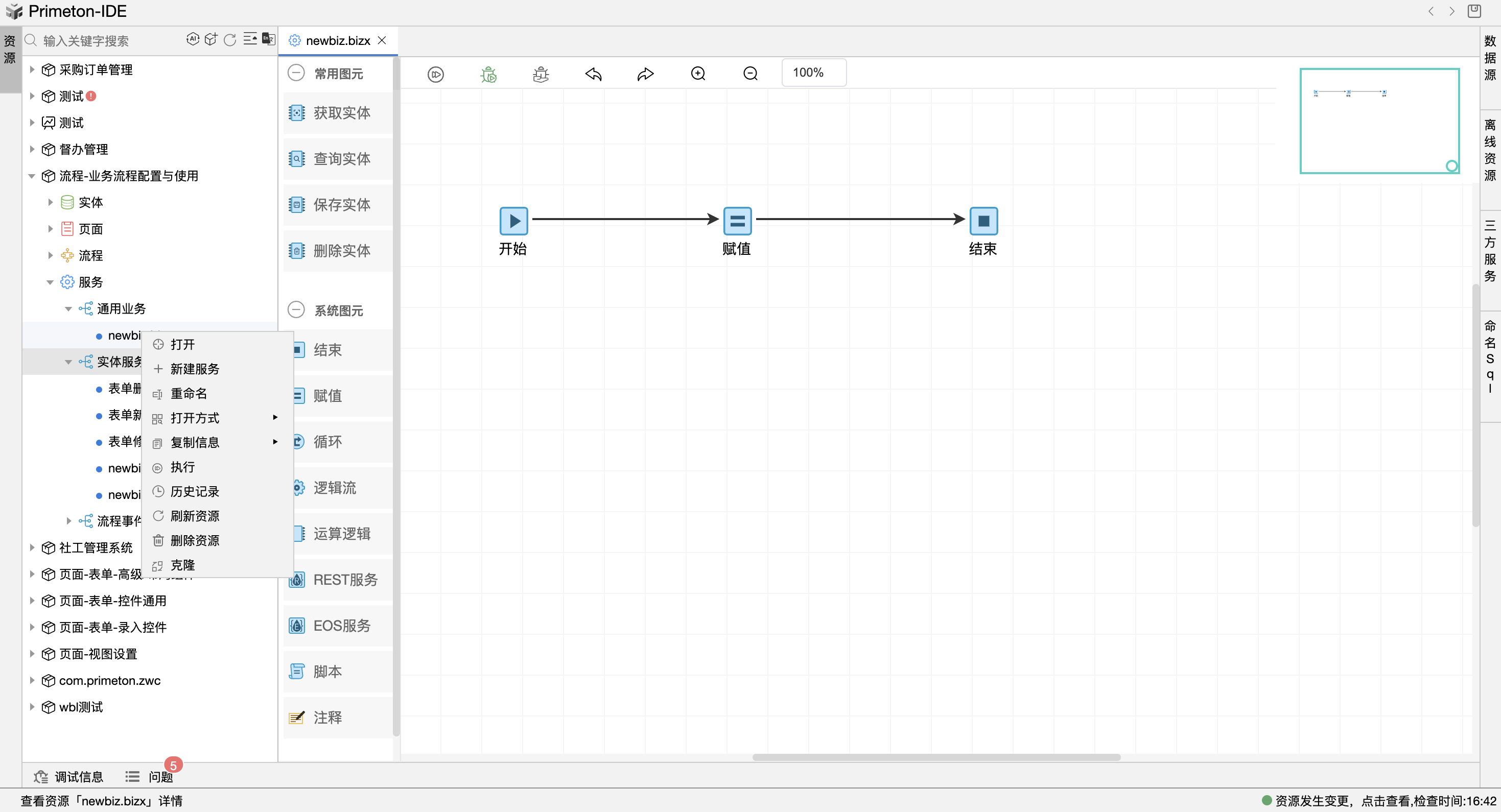Click the redo arrow icon
The height and width of the screenshot is (812, 1501).
click(x=645, y=74)
